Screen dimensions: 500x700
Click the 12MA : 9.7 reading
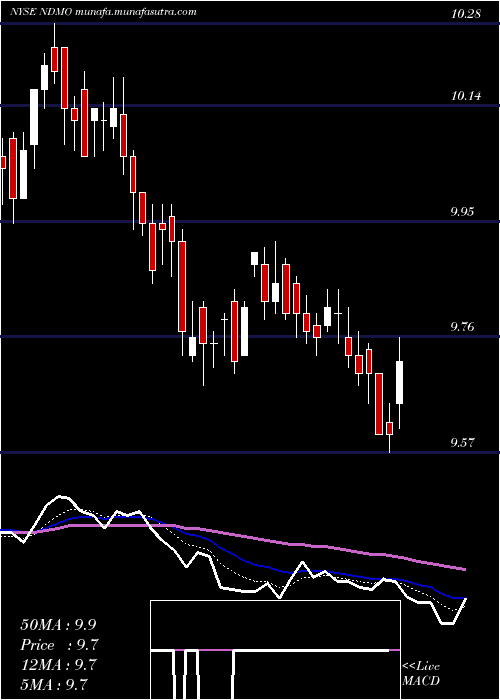(x=58, y=665)
